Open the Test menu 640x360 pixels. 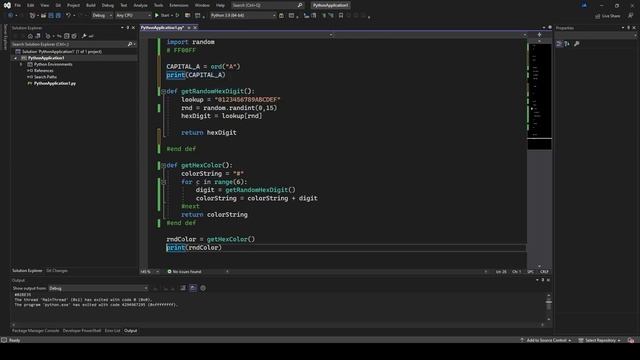coord(124,5)
